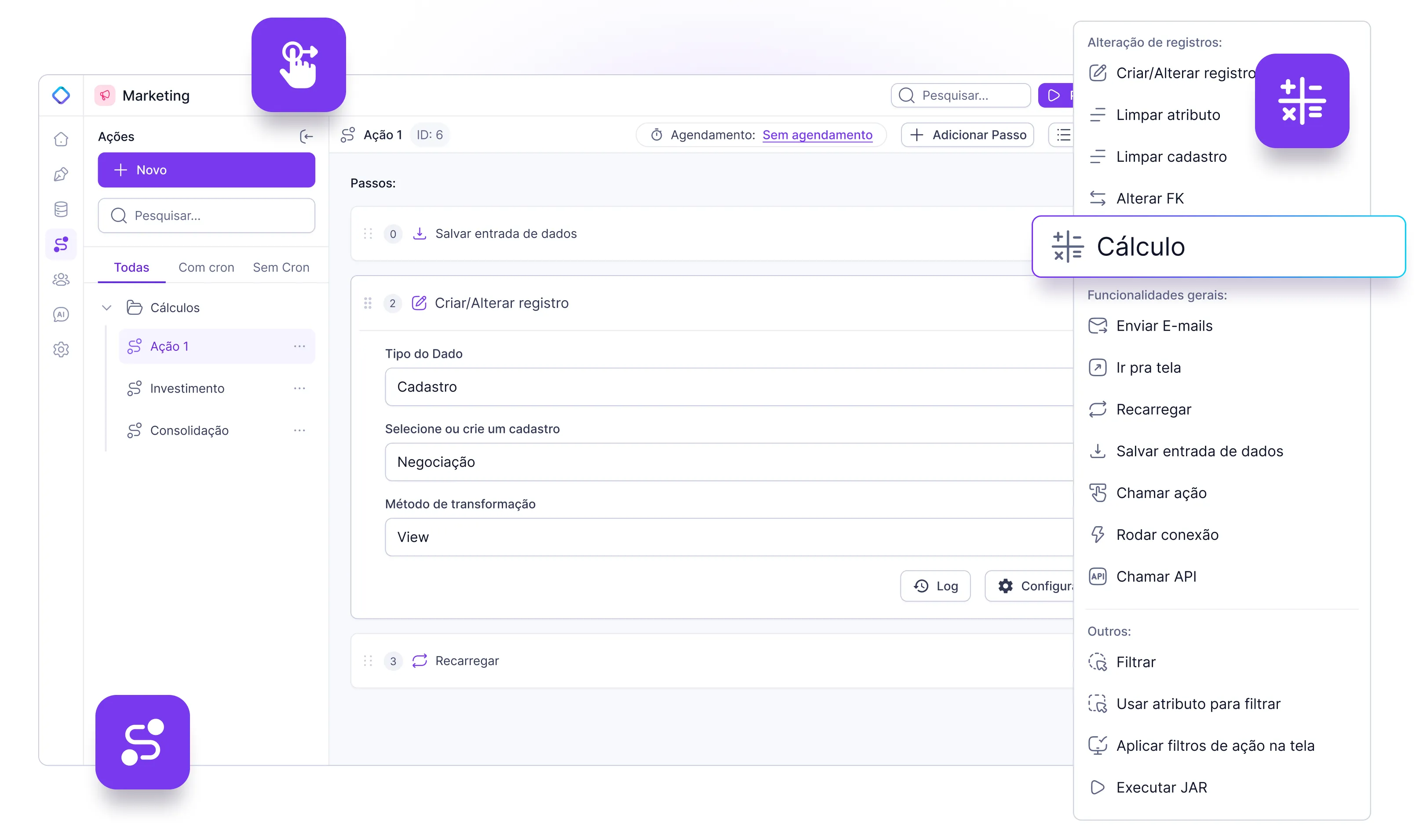Open the Método de transformação View dropdown
This screenshot has width=1423, height=840.
coord(730,537)
